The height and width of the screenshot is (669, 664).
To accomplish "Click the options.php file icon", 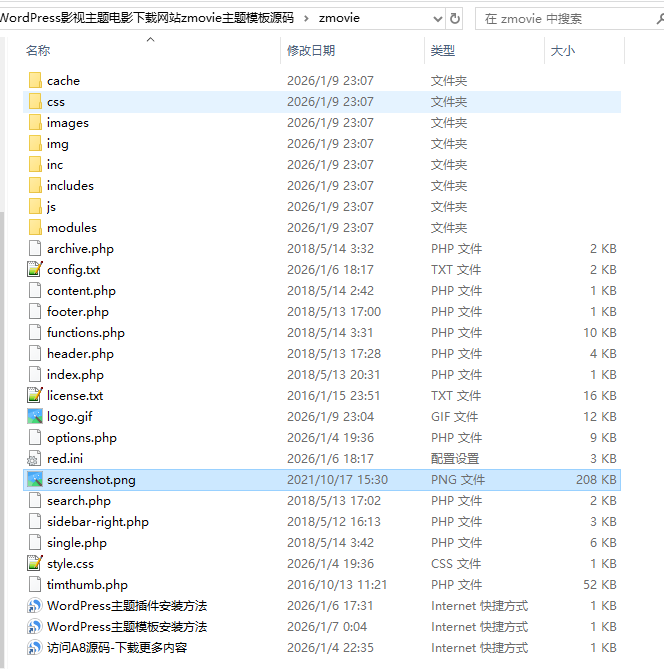I will tap(35, 437).
